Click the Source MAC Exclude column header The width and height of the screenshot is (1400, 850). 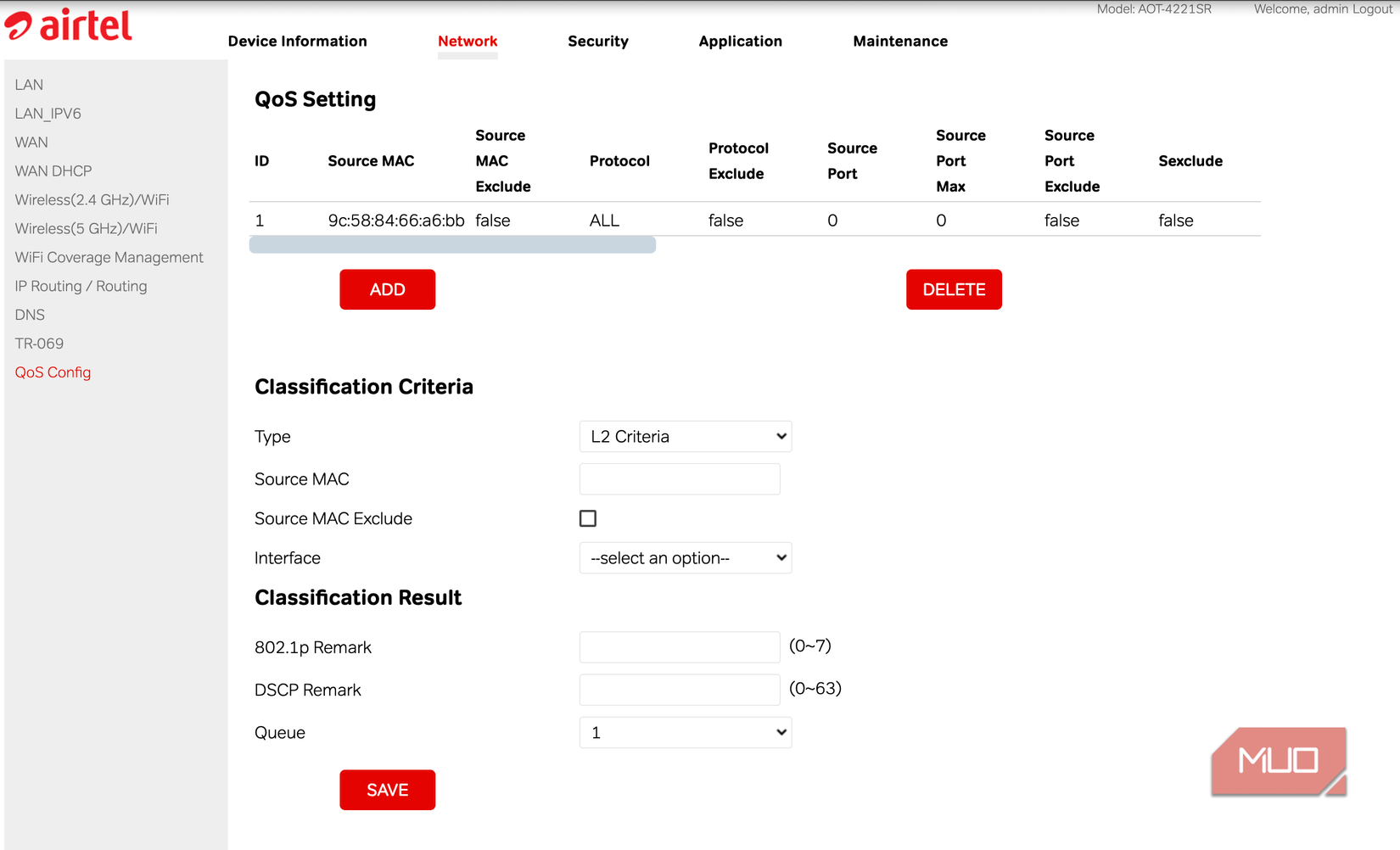(x=503, y=161)
